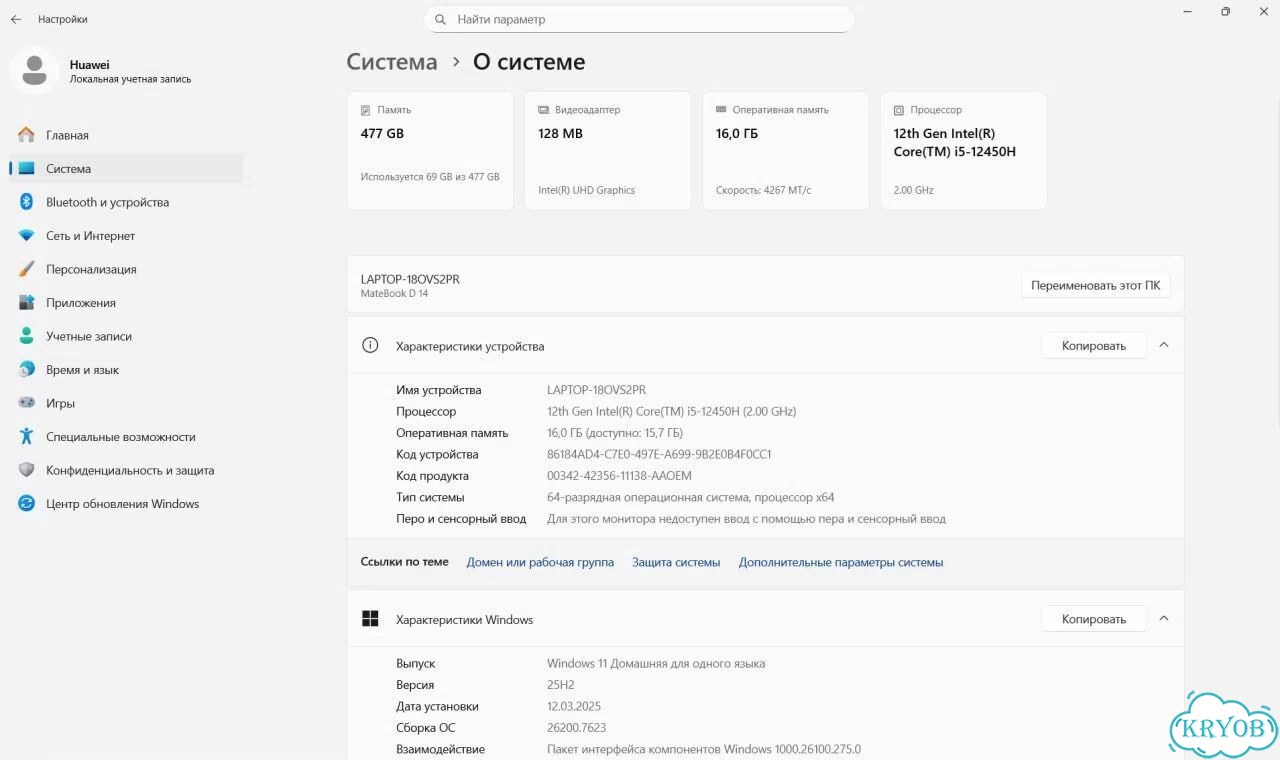
Task: Open the Память 477 GB card
Action: pyautogui.click(x=430, y=151)
